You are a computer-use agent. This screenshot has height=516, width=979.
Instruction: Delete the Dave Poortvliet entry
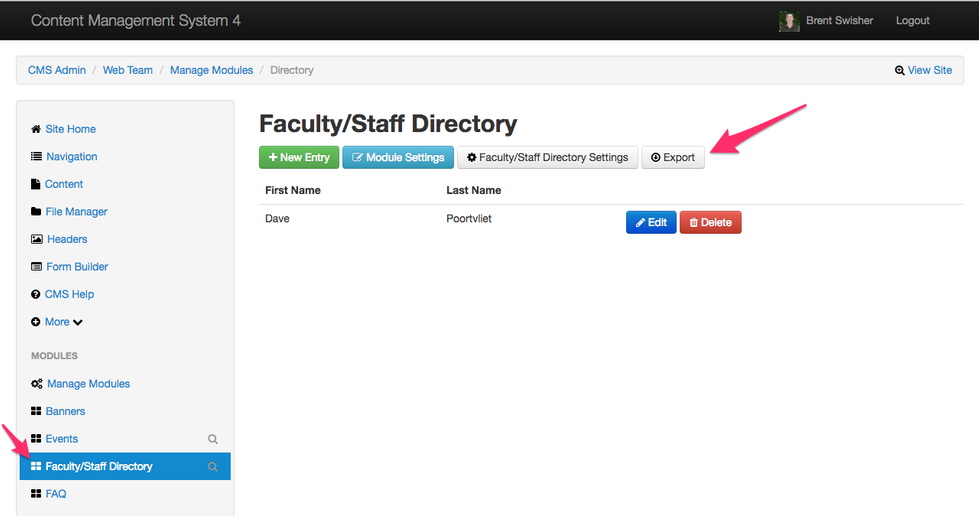tap(710, 222)
